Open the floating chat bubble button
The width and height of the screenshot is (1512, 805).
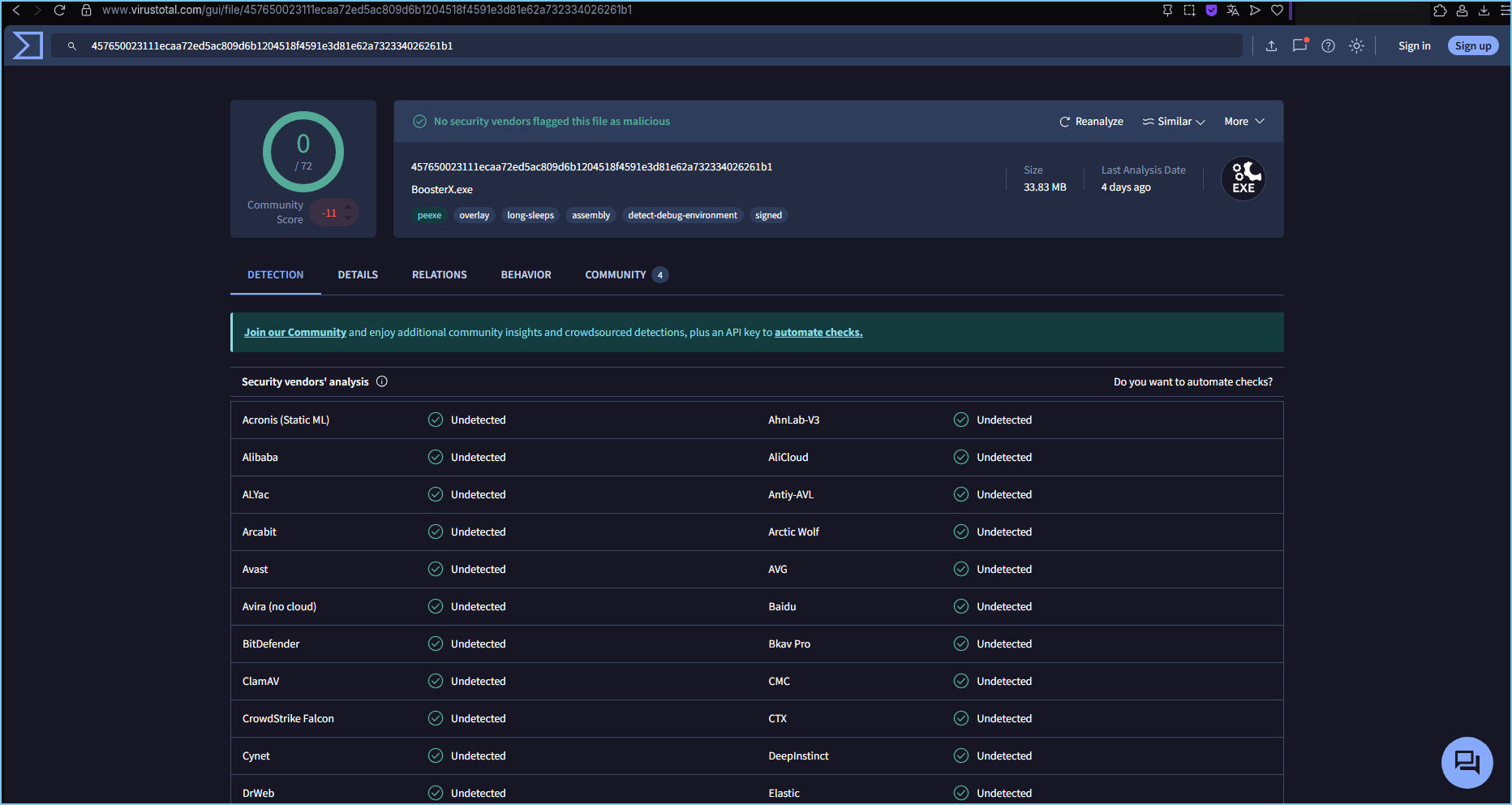[1467, 763]
